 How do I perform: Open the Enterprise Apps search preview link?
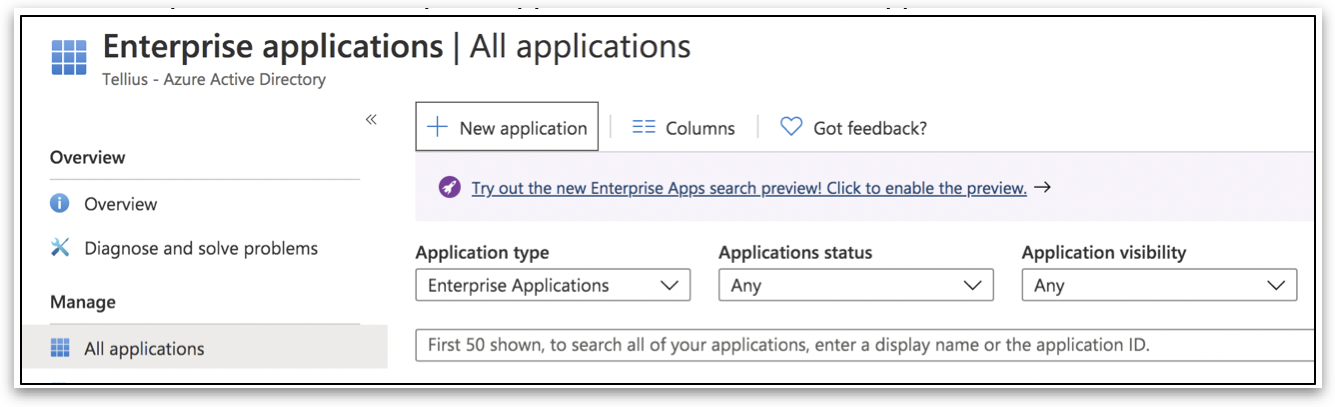click(748, 188)
